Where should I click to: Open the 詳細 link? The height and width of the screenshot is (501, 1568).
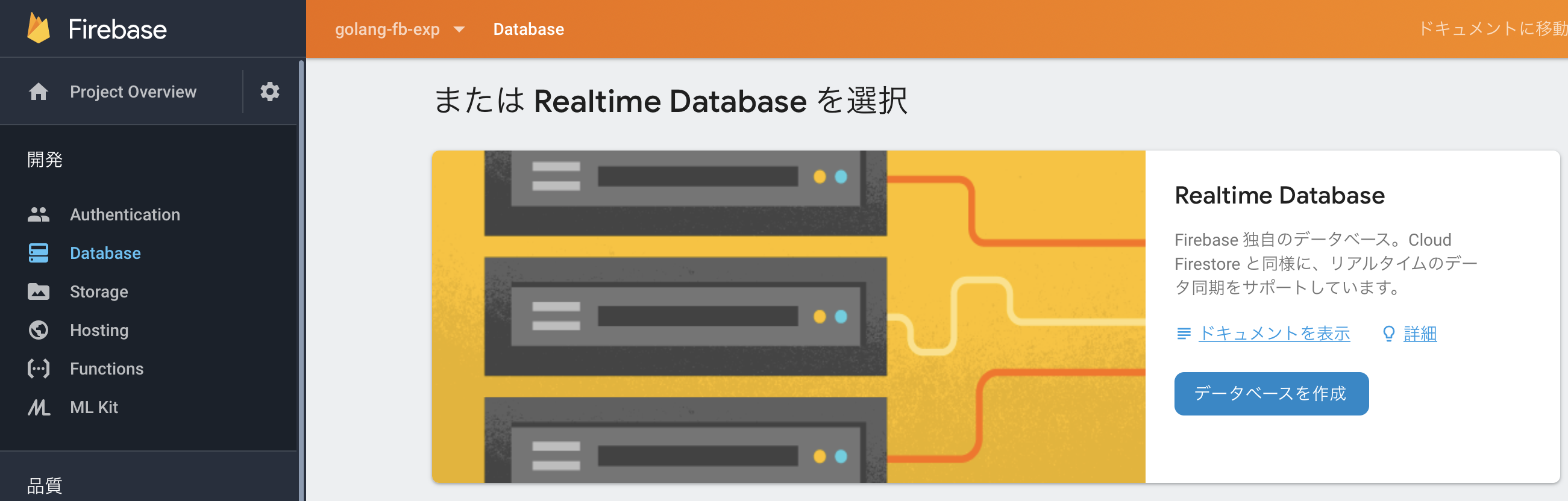click(1420, 333)
